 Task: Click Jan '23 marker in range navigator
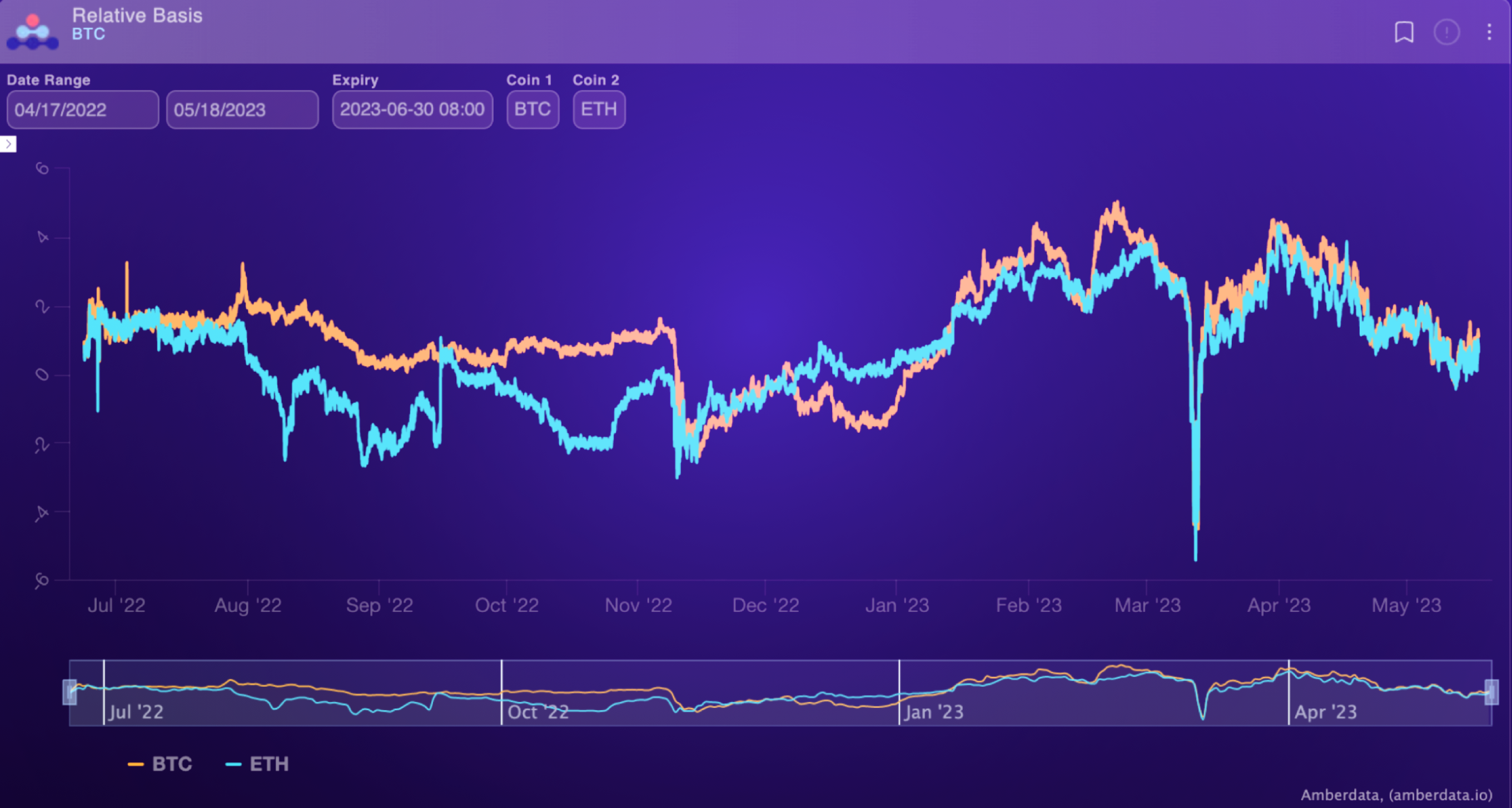pos(933,712)
